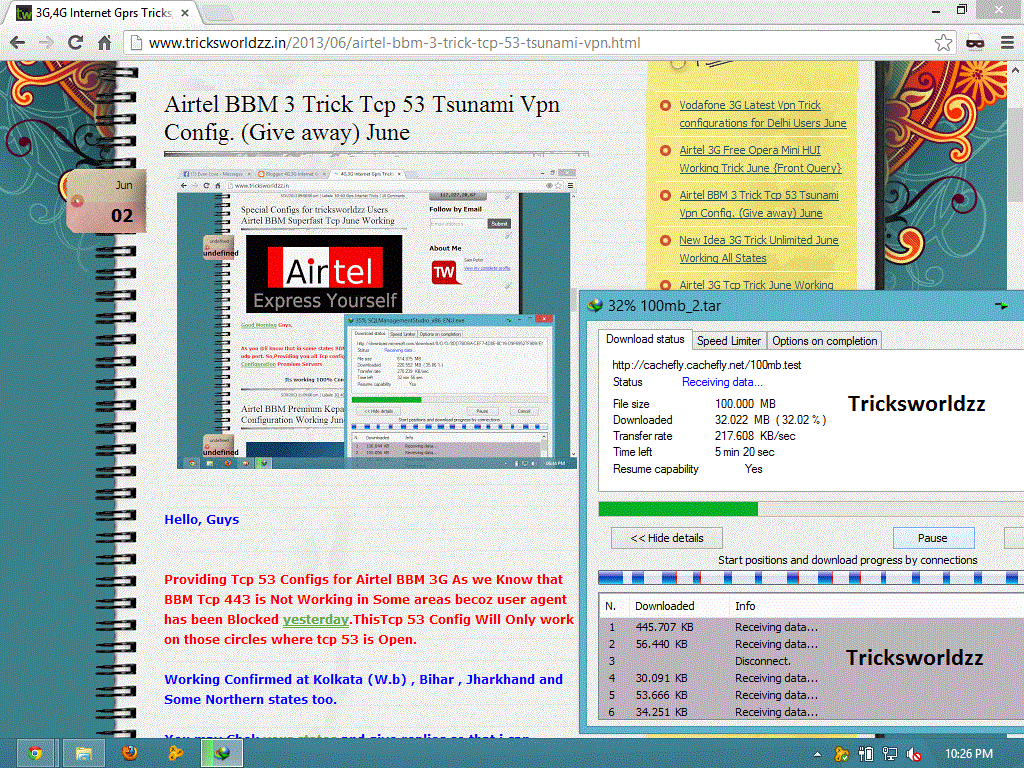Open the Vodafone 3G Latest Vpn Trick link

tap(763, 114)
